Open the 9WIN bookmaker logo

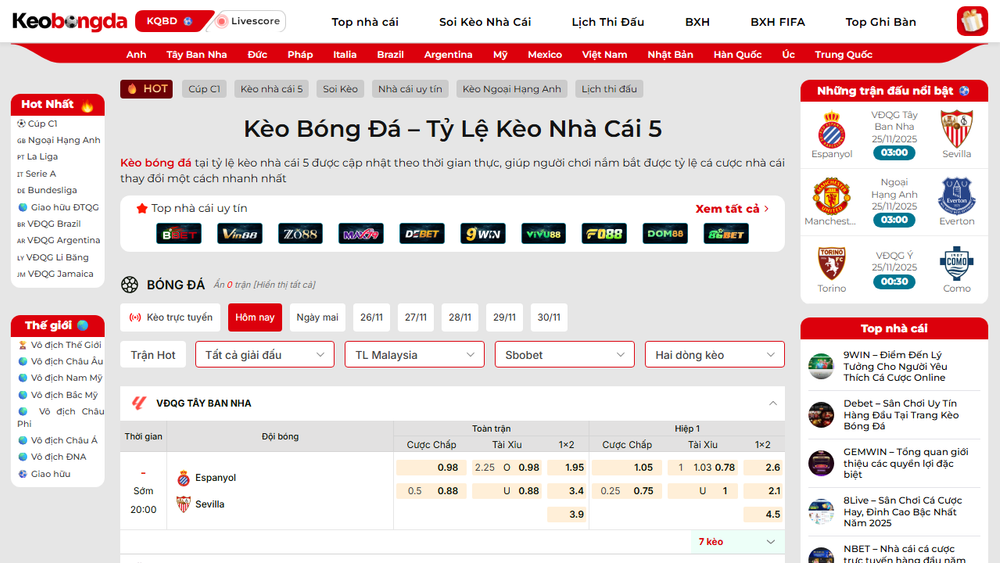pos(483,234)
